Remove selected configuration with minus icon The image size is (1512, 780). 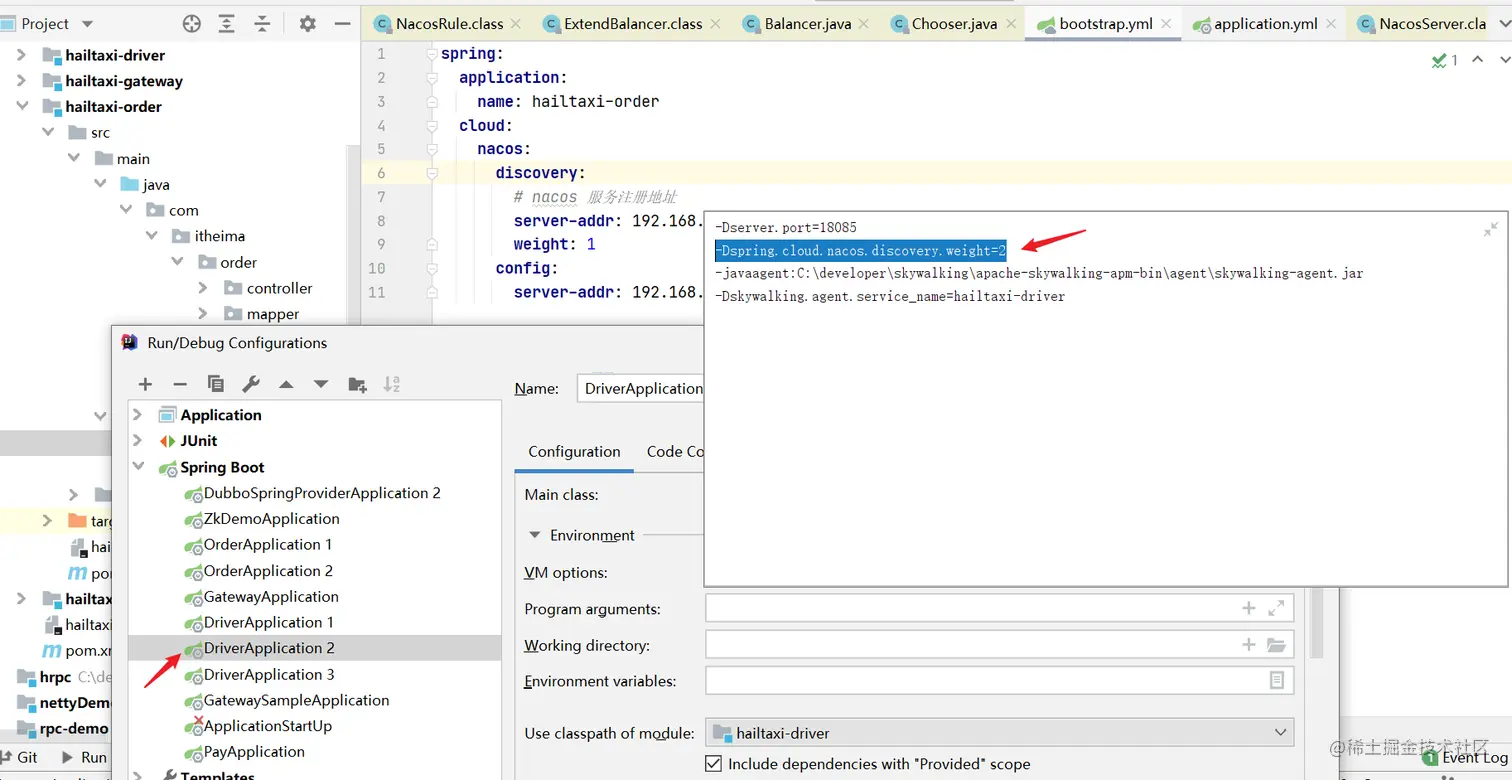[x=180, y=384]
